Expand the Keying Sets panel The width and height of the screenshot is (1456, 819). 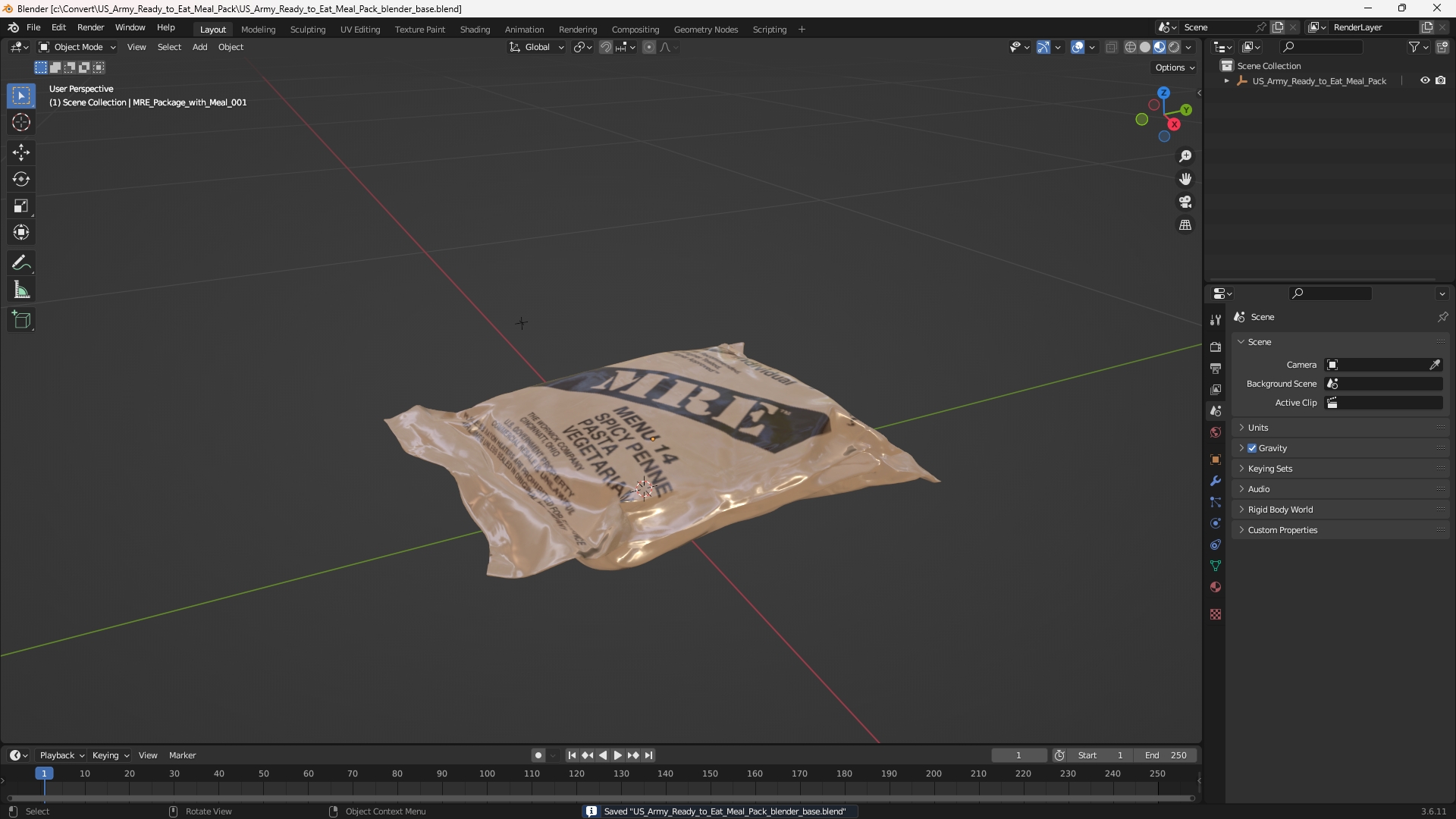pyautogui.click(x=1341, y=469)
